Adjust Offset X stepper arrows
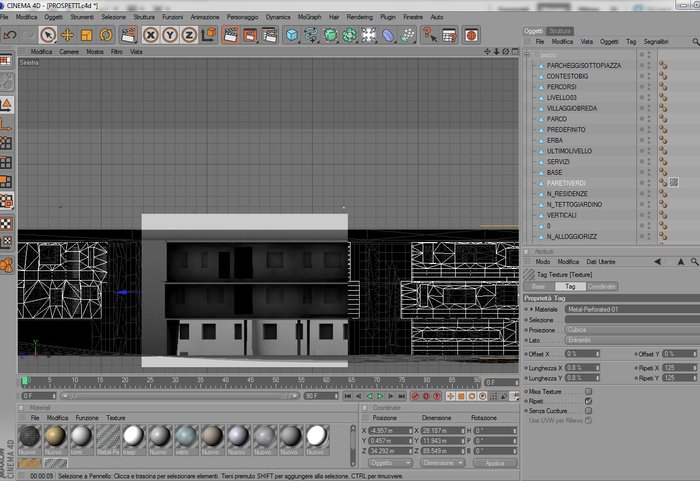Viewport: 700px width, 481px height. click(x=597, y=354)
